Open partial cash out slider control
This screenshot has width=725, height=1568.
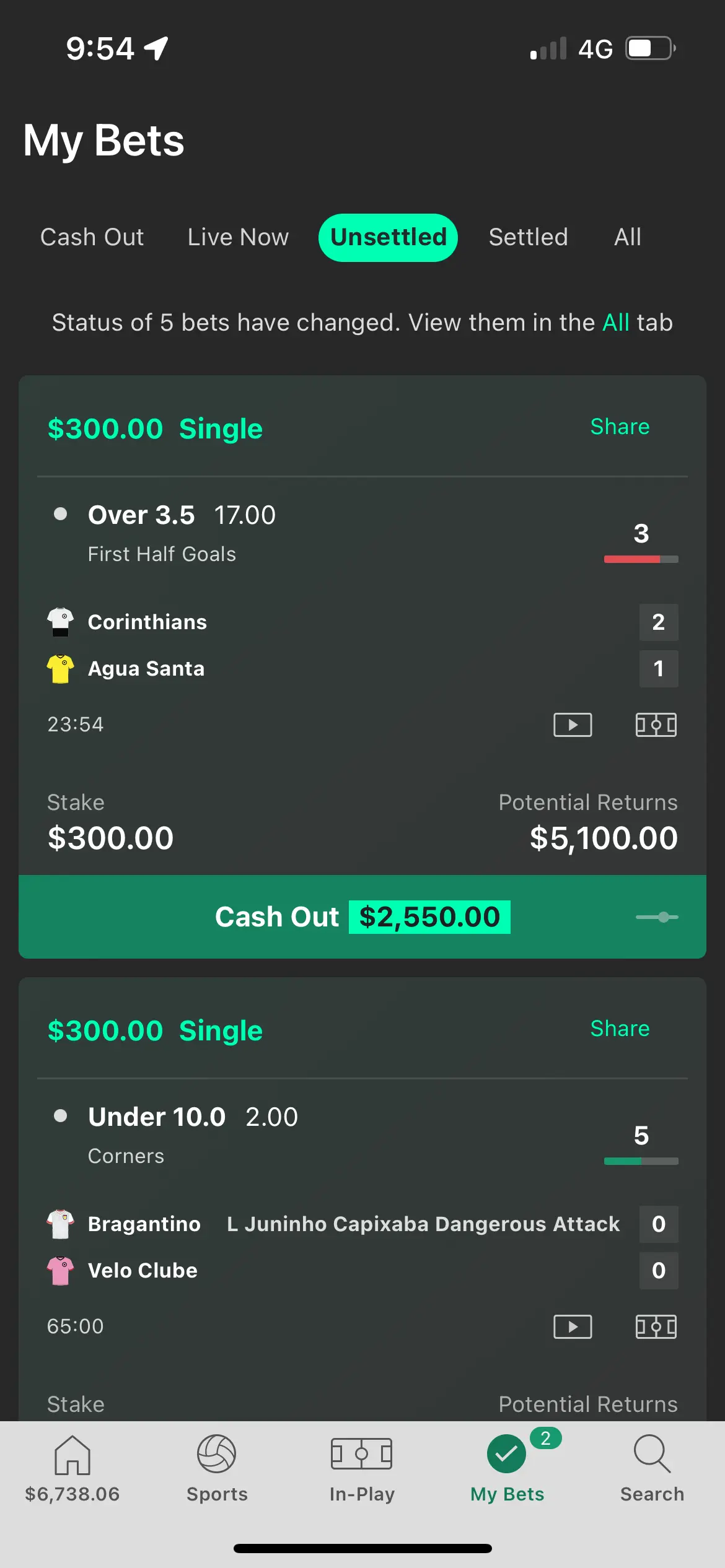click(657, 917)
